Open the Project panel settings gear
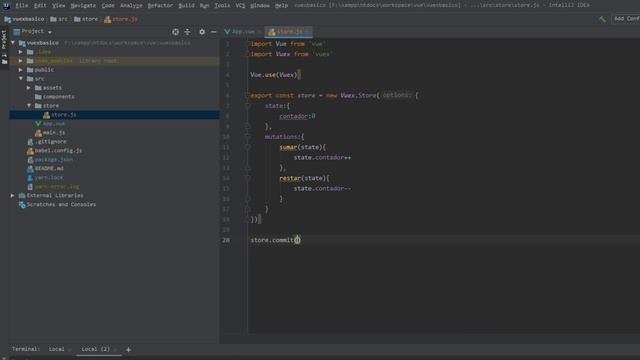640x360 pixels. tap(202, 32)
